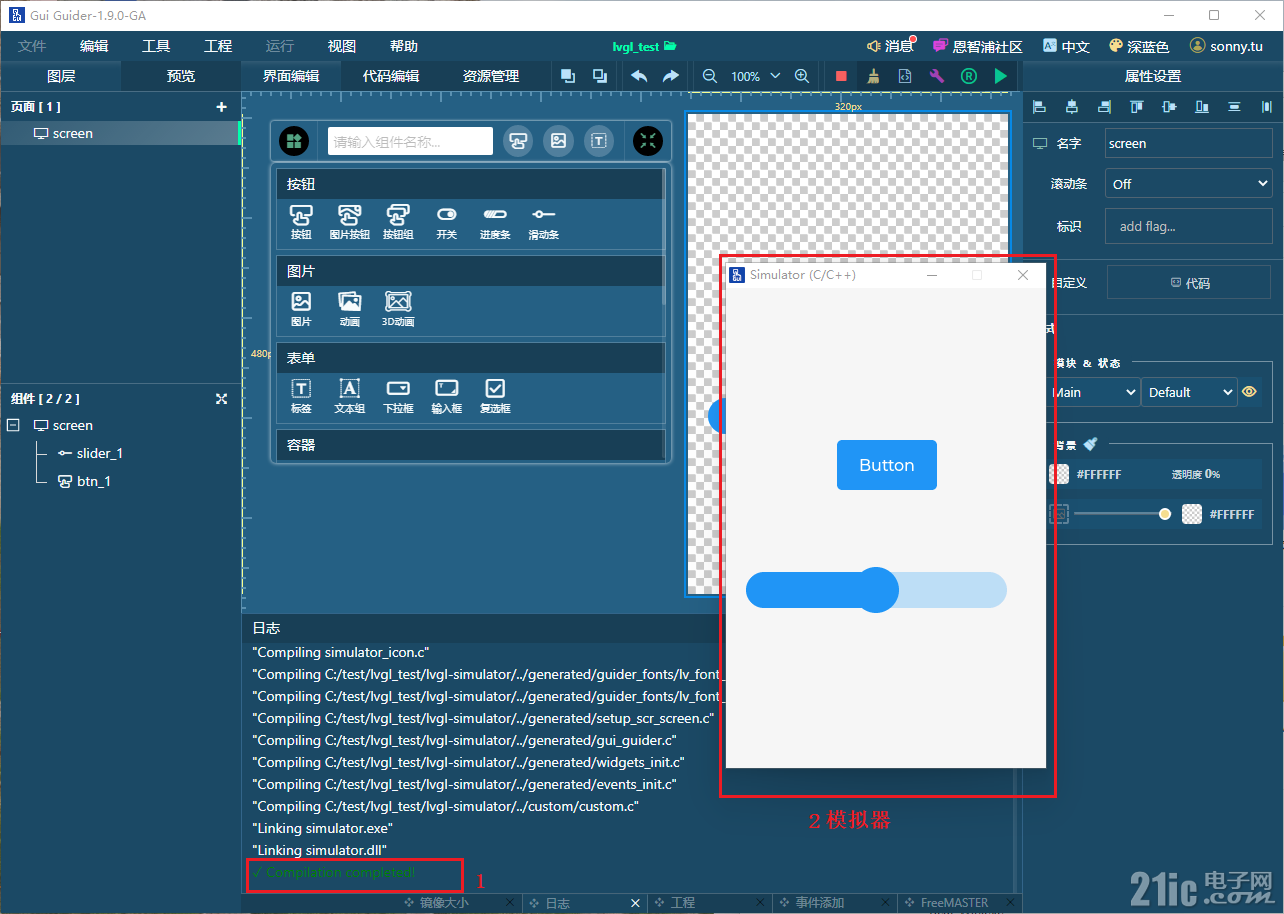Click the 消息 notifications button
Screen dimensions: 1284x914
(x=892, y=46)
